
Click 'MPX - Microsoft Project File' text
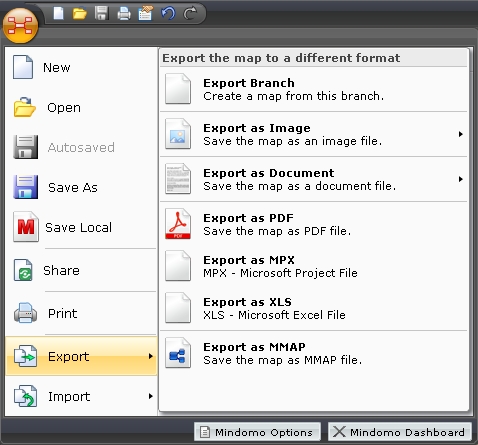[x=280, y=273]
